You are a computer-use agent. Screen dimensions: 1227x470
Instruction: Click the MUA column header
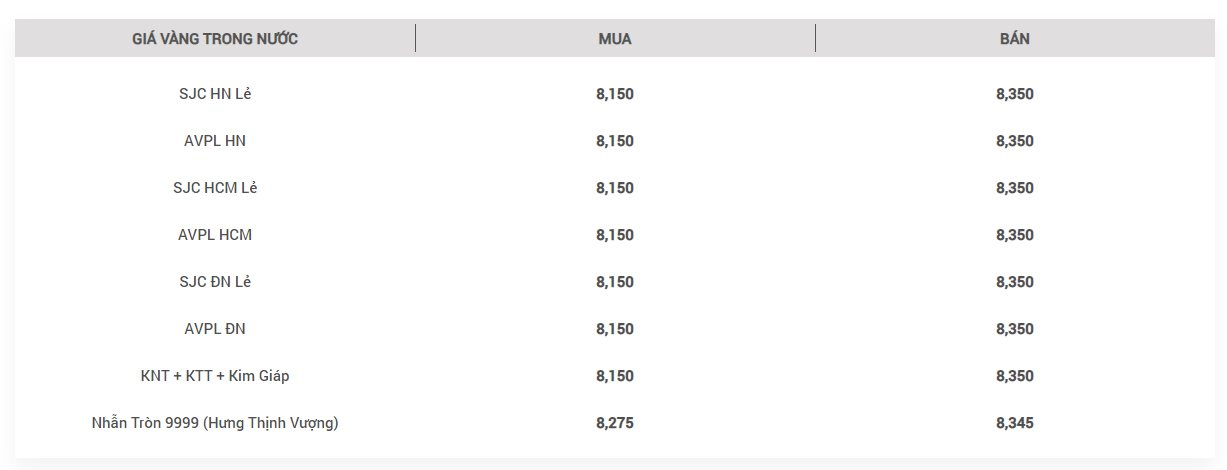click(x=615, y=39)
